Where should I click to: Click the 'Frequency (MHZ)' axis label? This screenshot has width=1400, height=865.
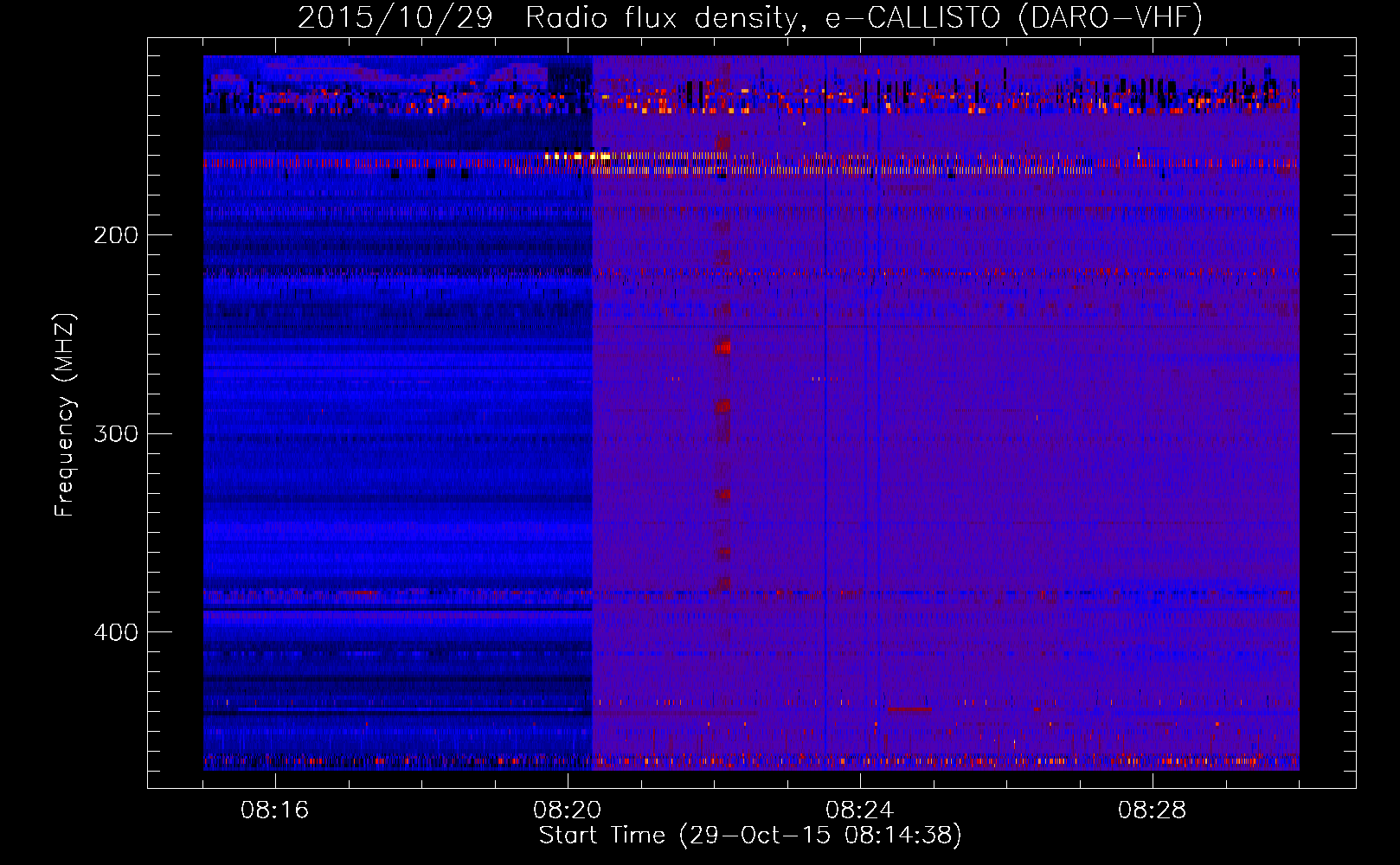click(x=65, y=415)
